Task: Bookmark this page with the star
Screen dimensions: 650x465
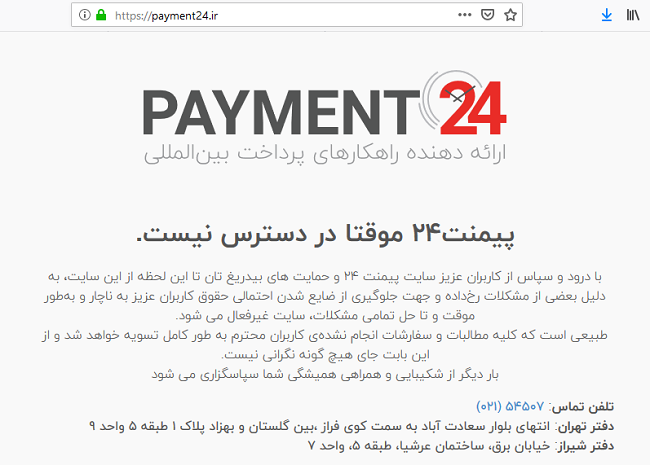Action: [510, 15]
